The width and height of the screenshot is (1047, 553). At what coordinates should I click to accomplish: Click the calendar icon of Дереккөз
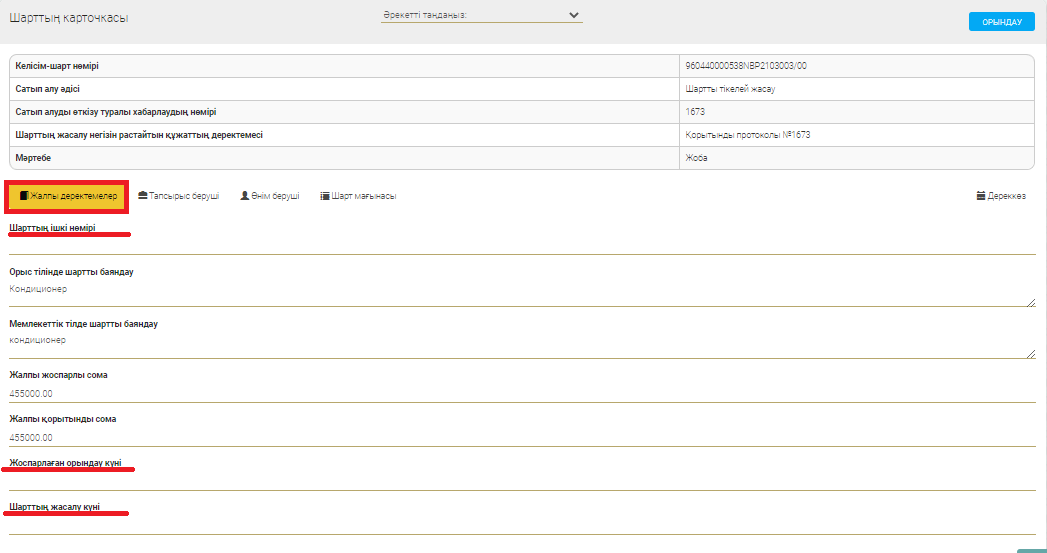981,196
